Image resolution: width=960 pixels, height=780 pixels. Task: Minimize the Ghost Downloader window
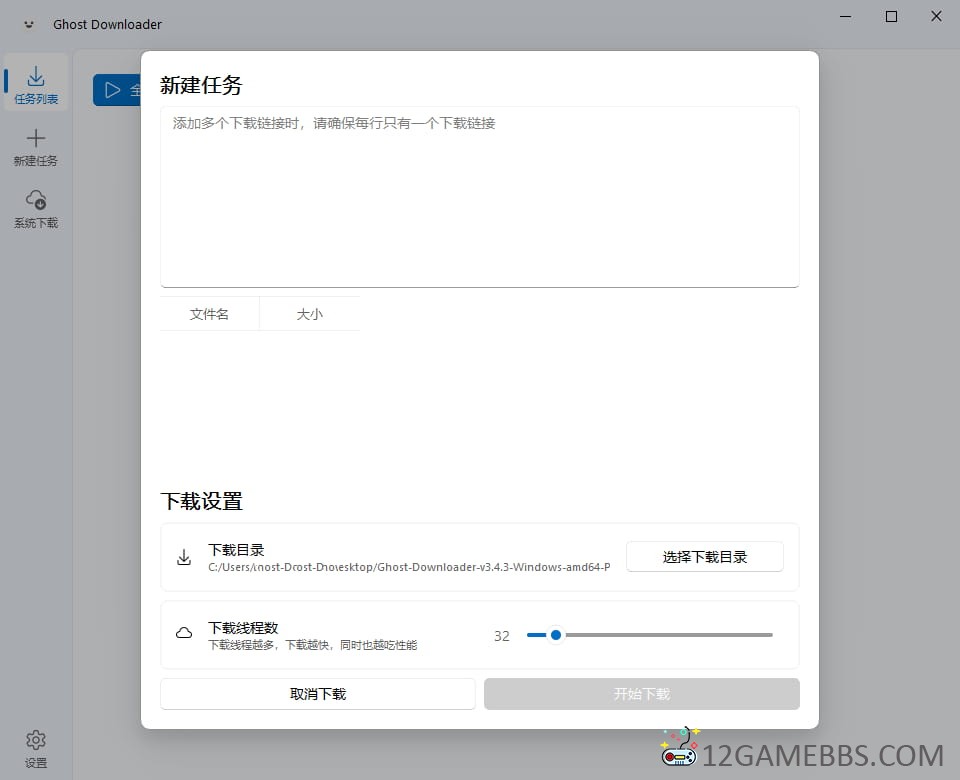tap(845, 17)
